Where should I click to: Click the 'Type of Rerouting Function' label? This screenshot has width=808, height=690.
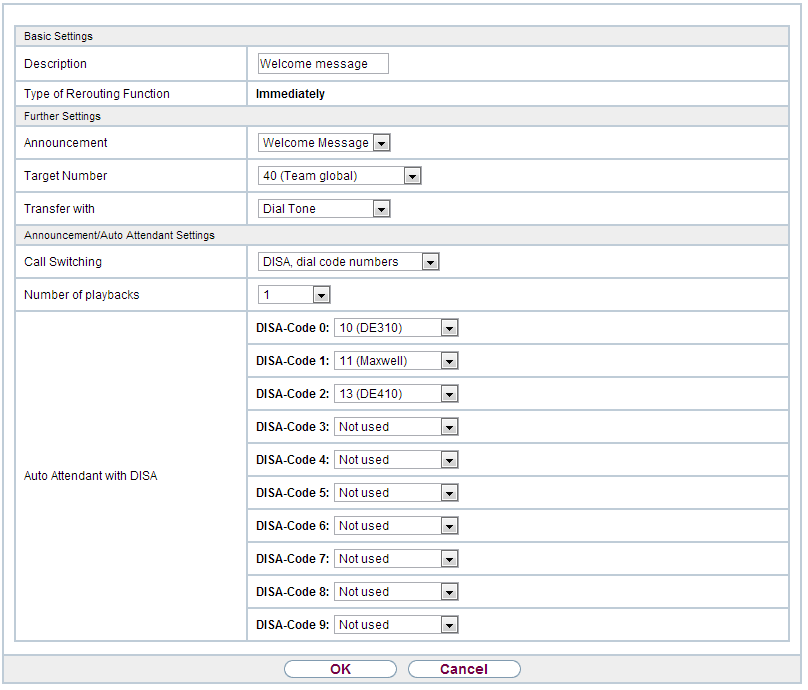97,94
